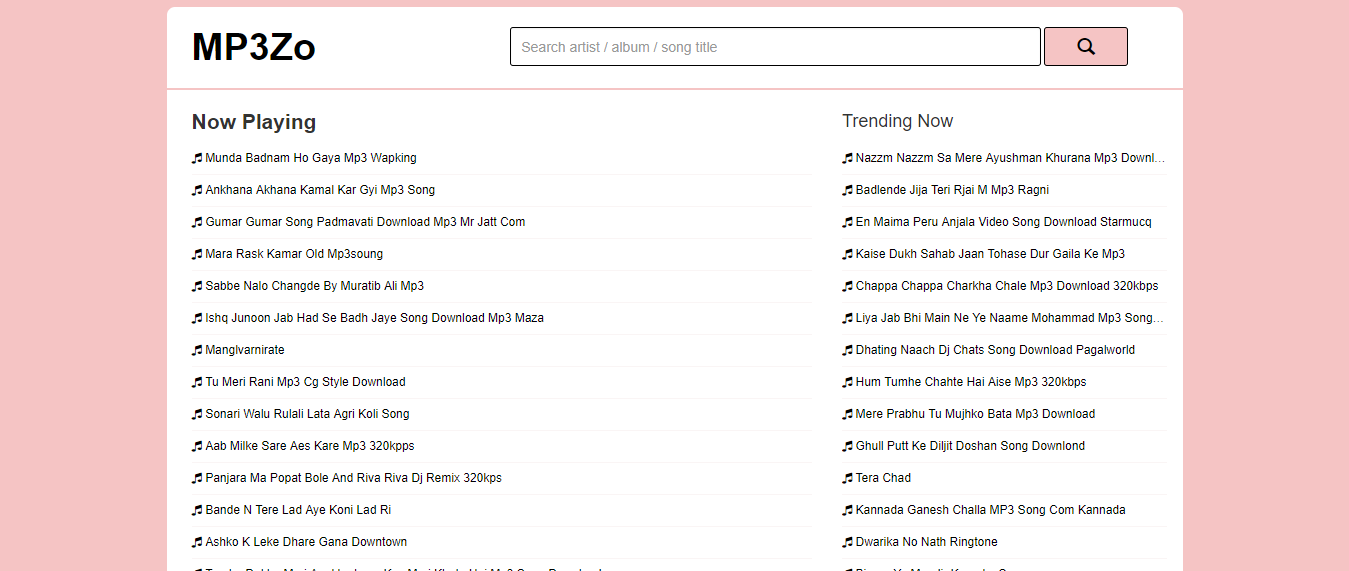
Task: Open Tu Meri Rani Mp3 Cg Style Download
Action: pyautogui.click(x=305, y=382)
